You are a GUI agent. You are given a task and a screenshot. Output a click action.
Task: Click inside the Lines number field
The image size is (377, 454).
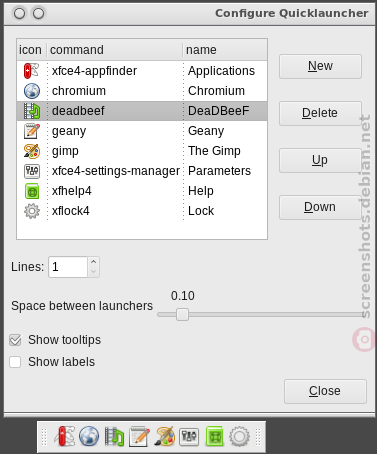pos(68,267)
